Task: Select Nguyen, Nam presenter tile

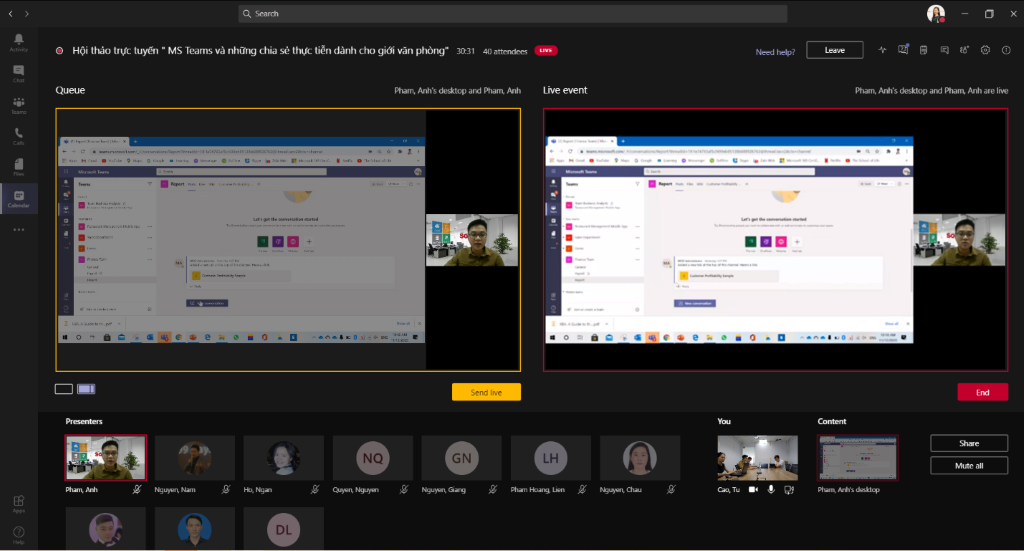Action: [x=195, y=458]
